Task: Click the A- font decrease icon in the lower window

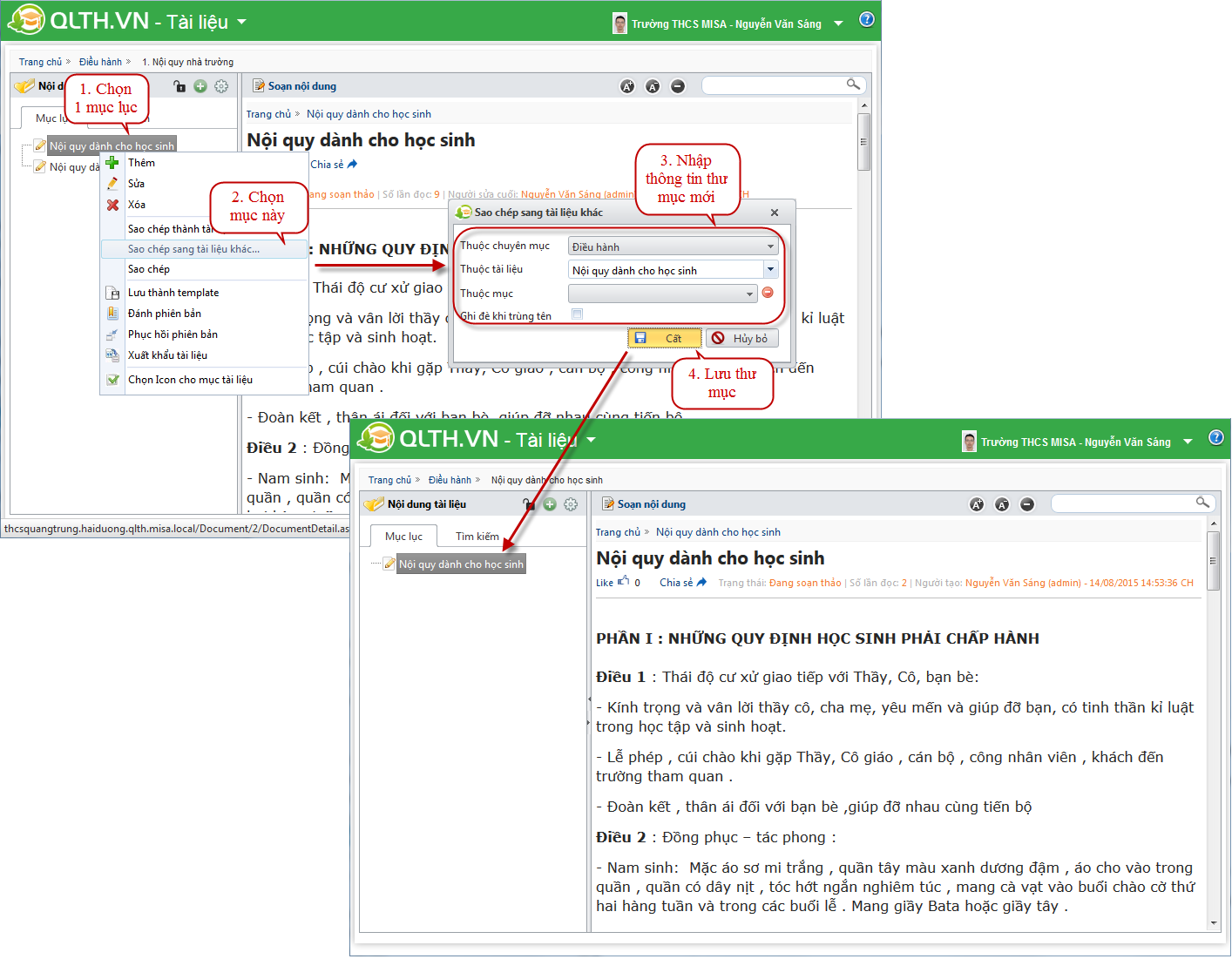Action: 1002,504
